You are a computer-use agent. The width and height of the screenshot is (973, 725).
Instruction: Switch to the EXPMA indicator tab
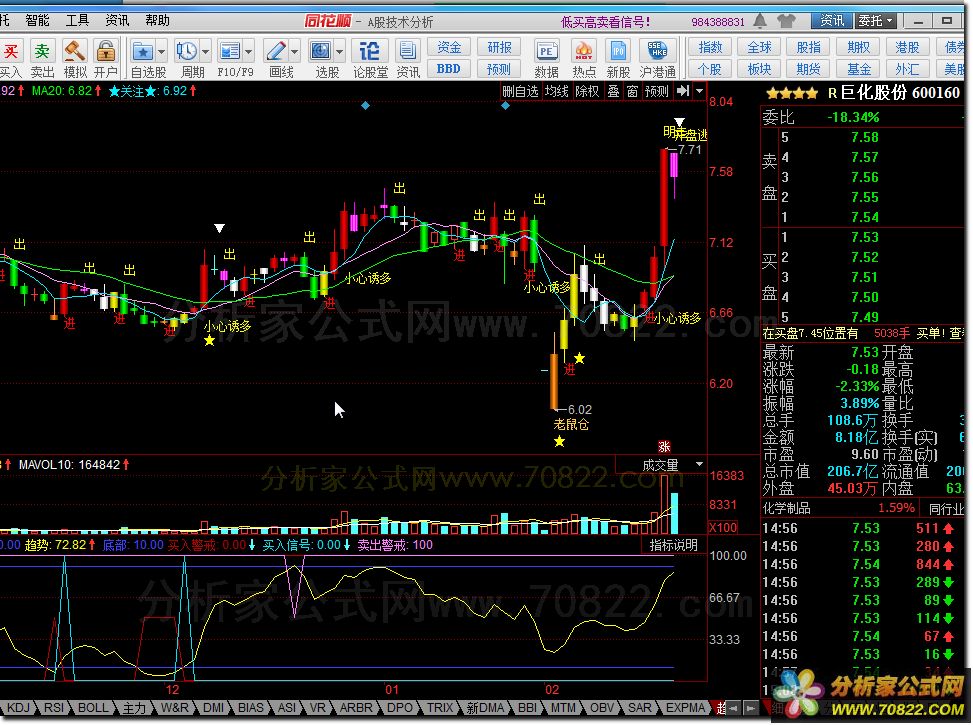(x=685, y=708)
